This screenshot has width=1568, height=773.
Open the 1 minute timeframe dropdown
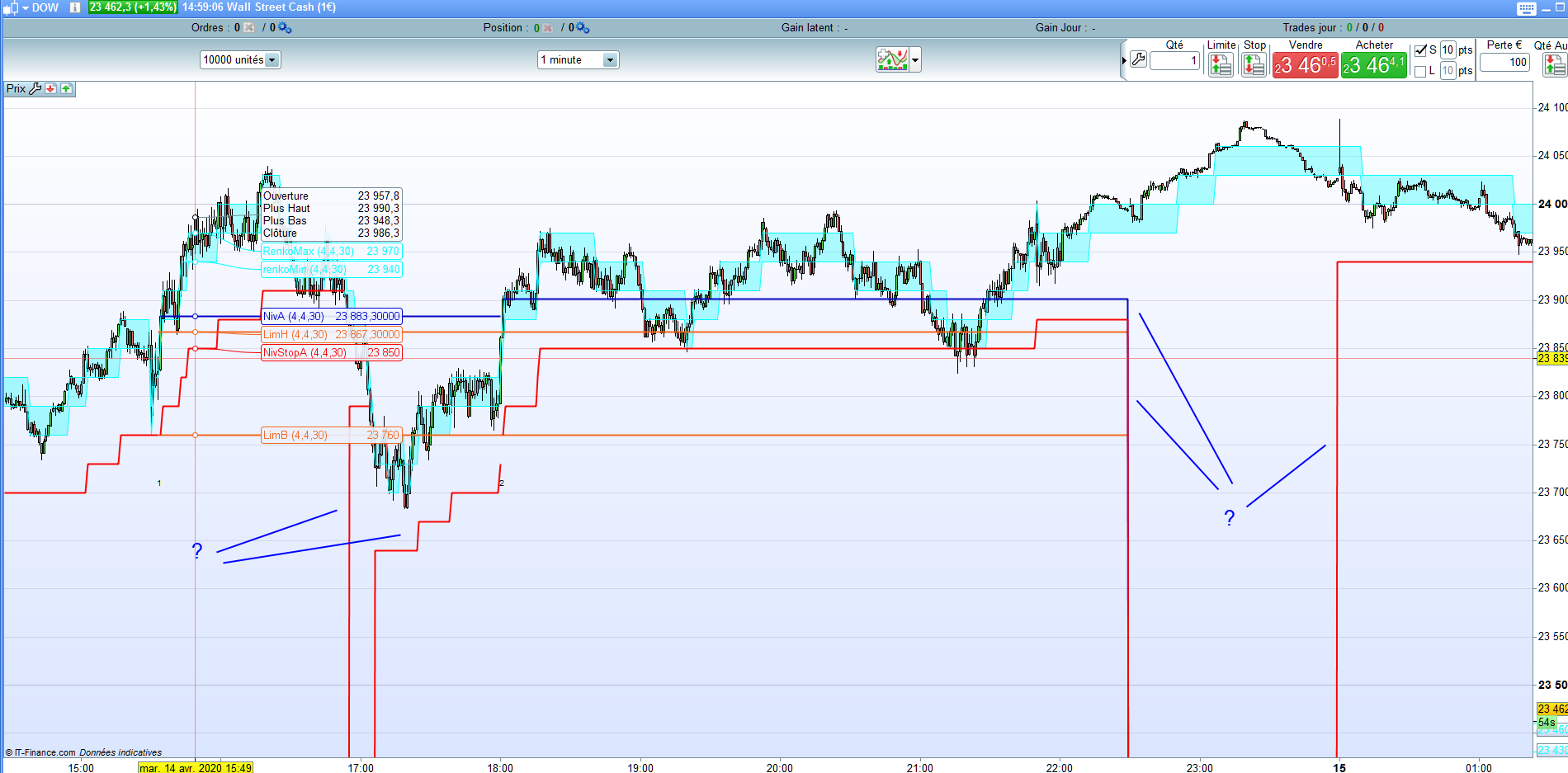578,59
